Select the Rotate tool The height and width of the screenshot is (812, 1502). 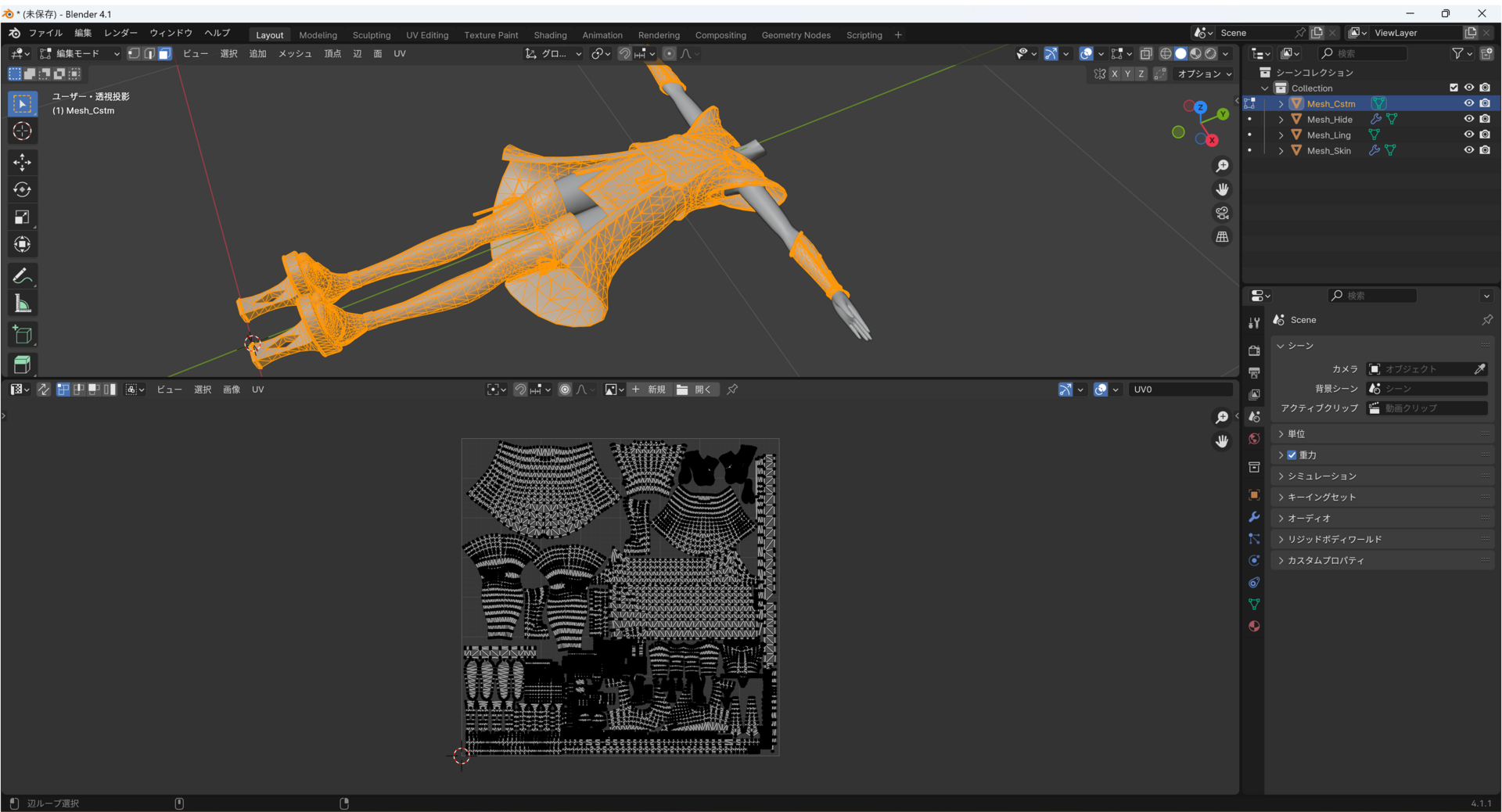click(22, 189)
